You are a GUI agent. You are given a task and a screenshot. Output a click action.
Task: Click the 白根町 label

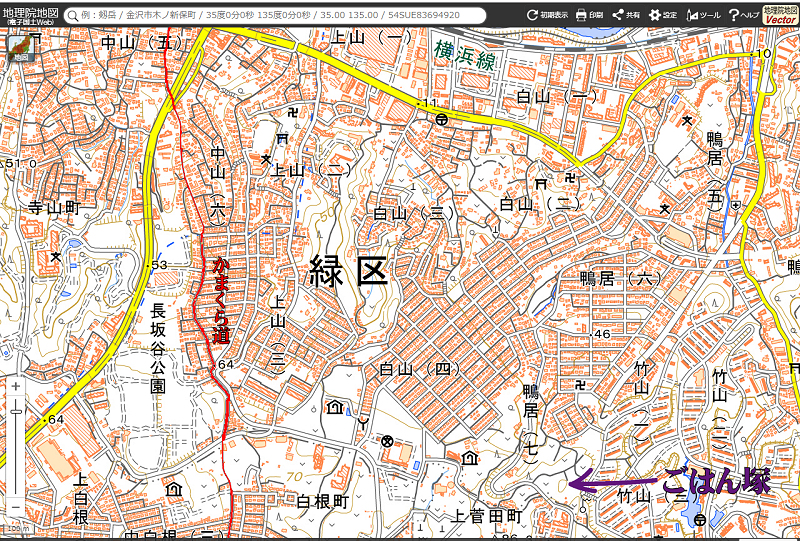pyautogui.click(x=322, y=501)
